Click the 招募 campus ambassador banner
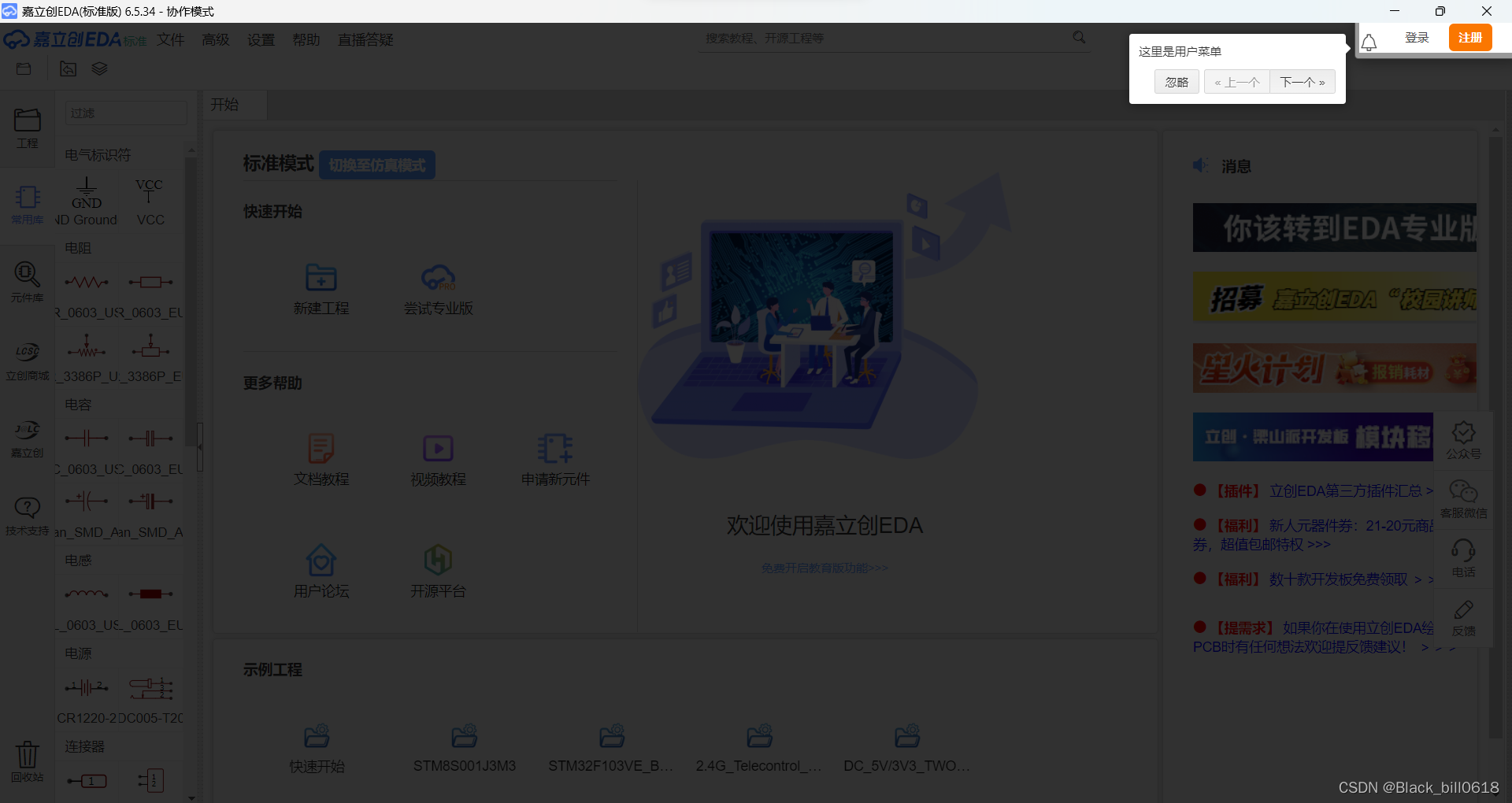Screen dimensions: 1512x803 [x=1335, y=298]
